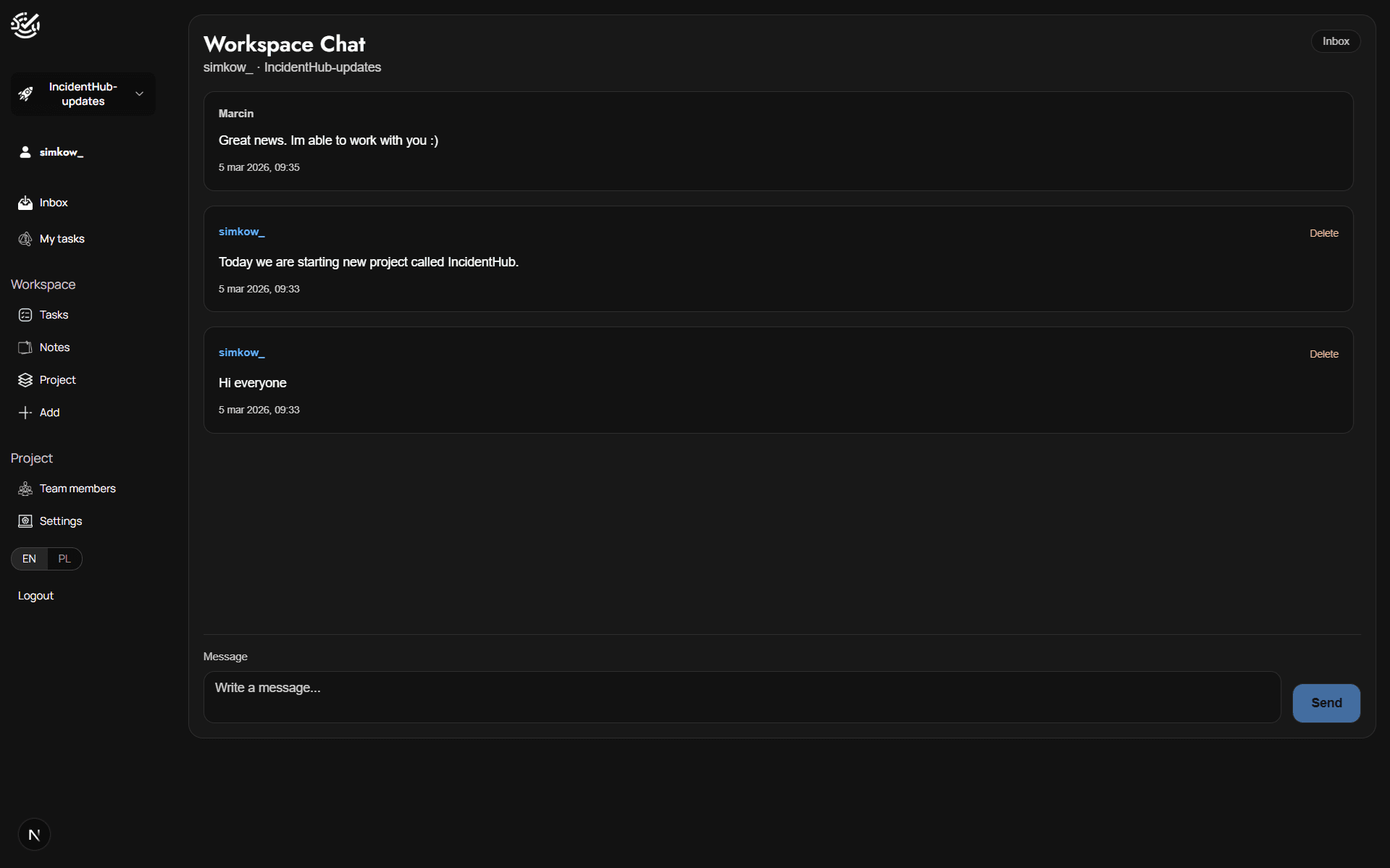Open the simkow_ user profile entry
This screenshot has width=1390, height=868.
tap(61, 152)
